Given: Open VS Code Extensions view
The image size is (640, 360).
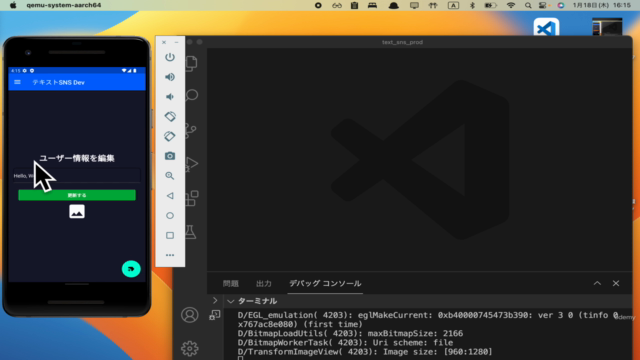Looking at the screenshot, I should (x=192, y=198).
